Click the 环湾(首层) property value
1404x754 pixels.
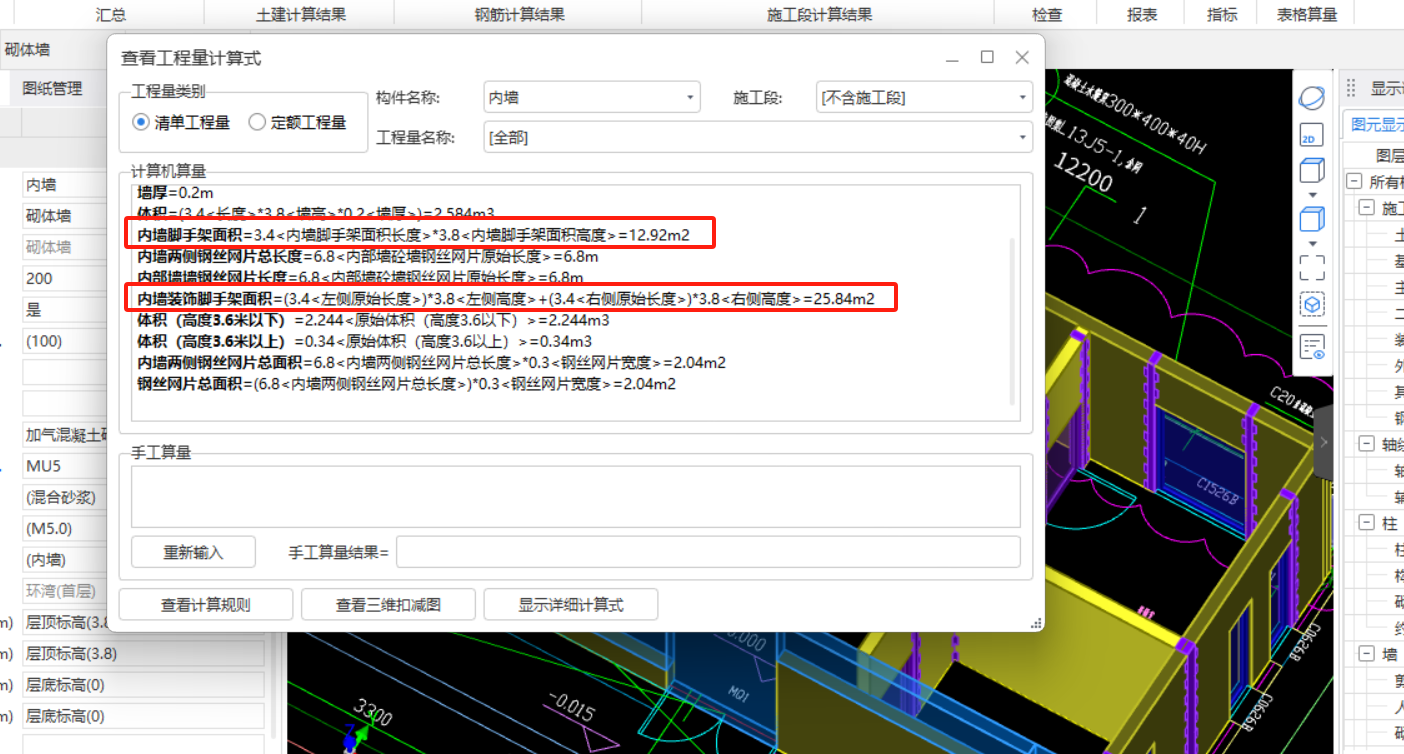(64, 591)
